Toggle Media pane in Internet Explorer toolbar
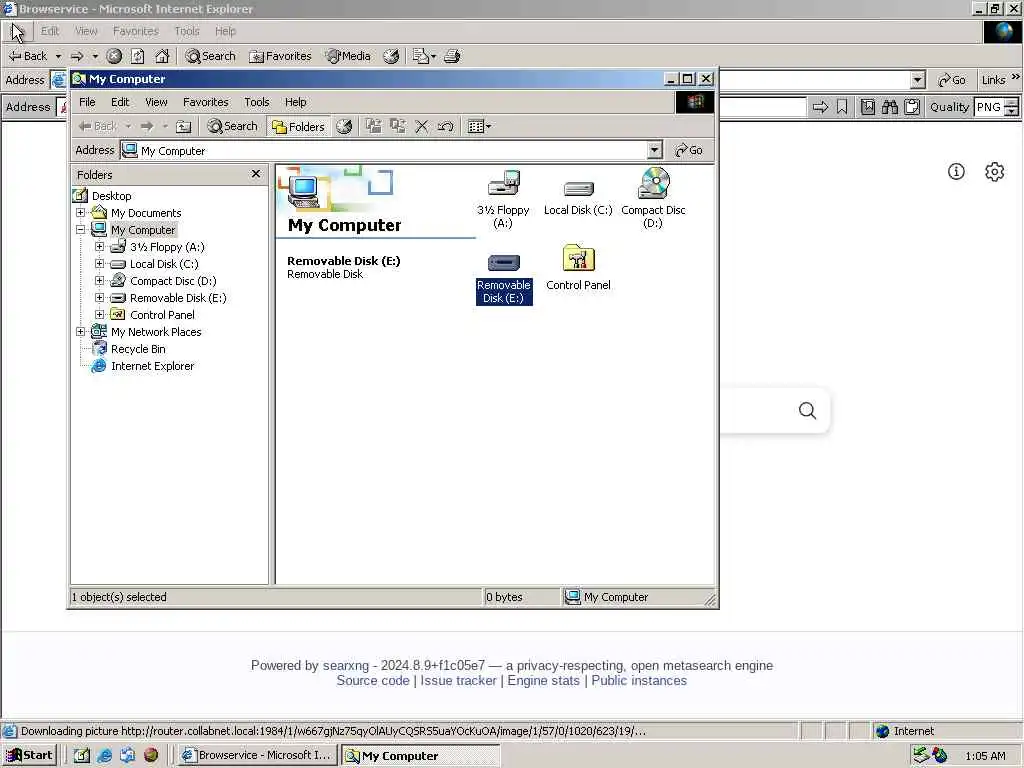1024x768 pixels. pos(348,56)
